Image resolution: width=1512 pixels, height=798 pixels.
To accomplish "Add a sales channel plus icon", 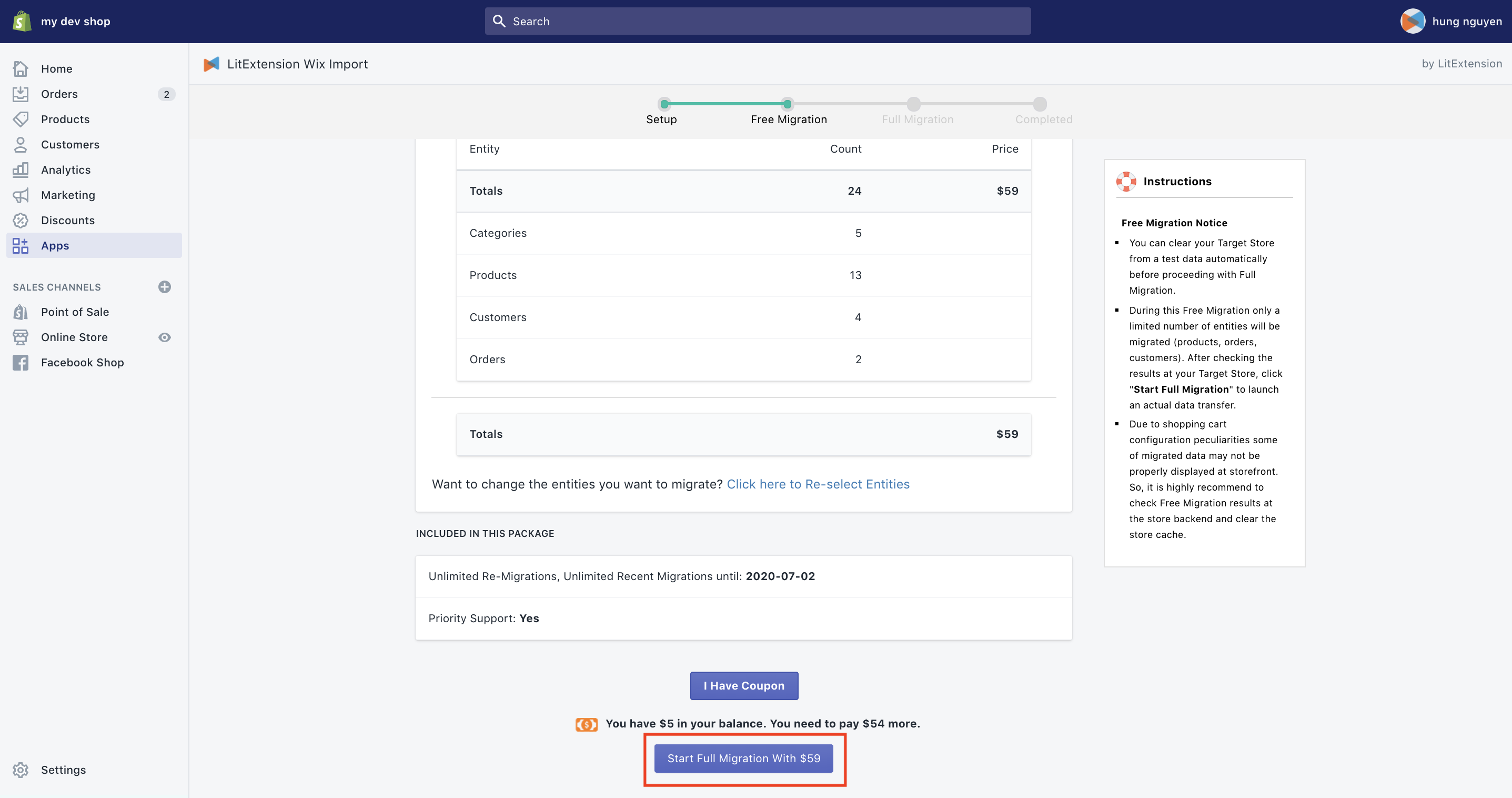I will tap(164, 286).
